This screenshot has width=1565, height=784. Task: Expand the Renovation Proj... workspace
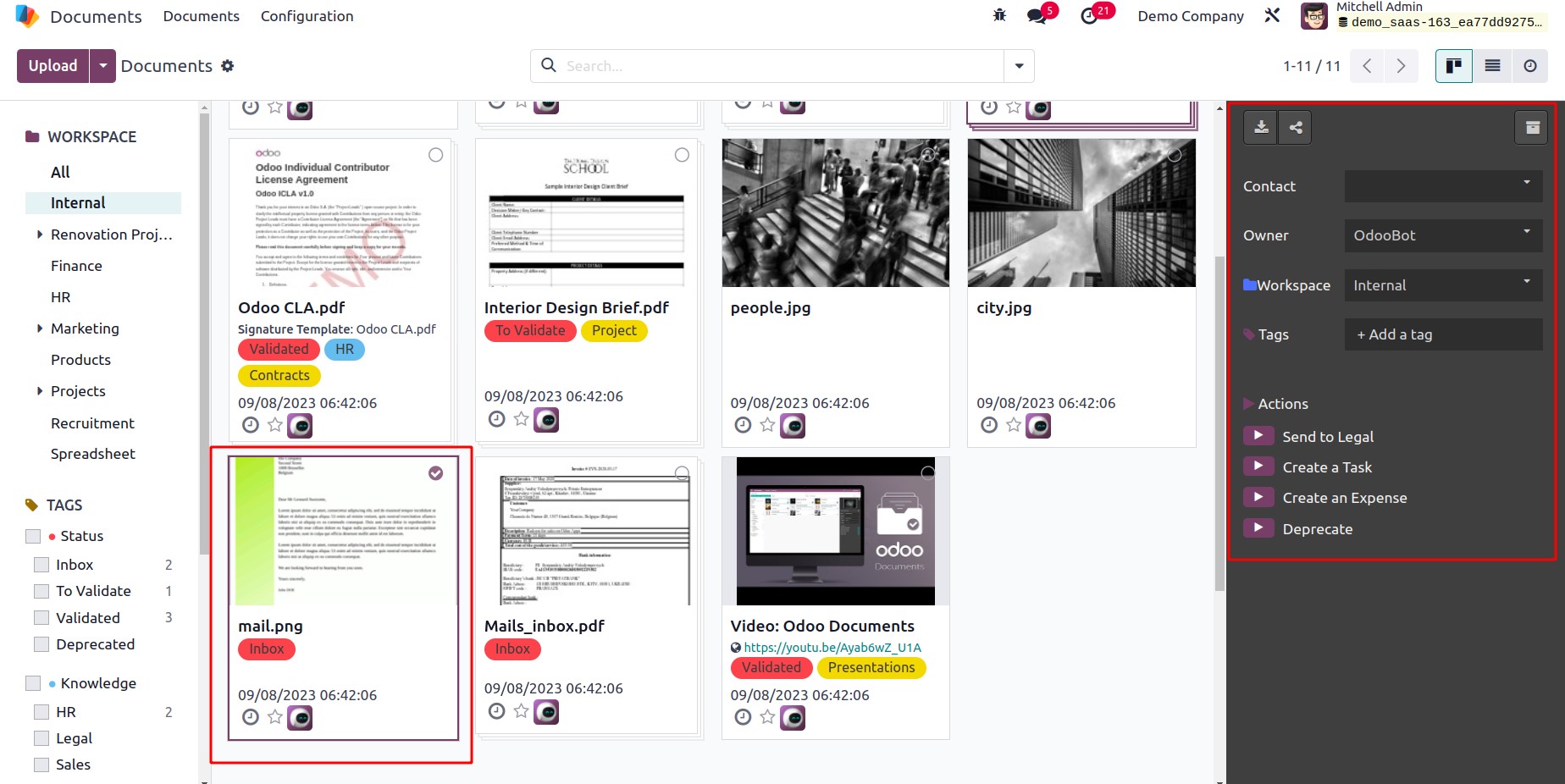[39, 235]
